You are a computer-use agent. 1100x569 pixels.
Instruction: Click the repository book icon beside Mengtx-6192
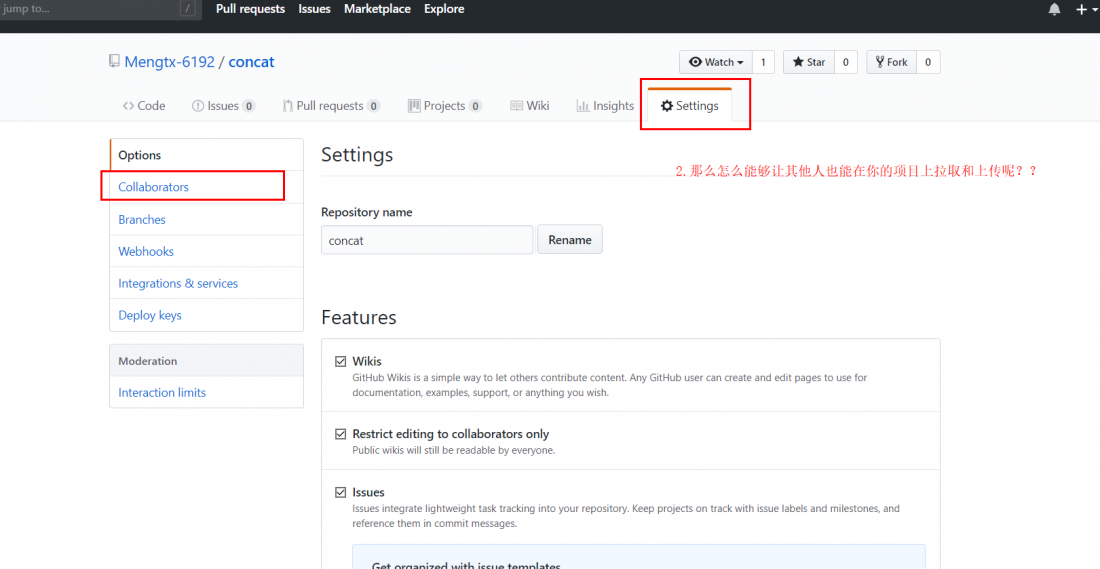(114, 62)
